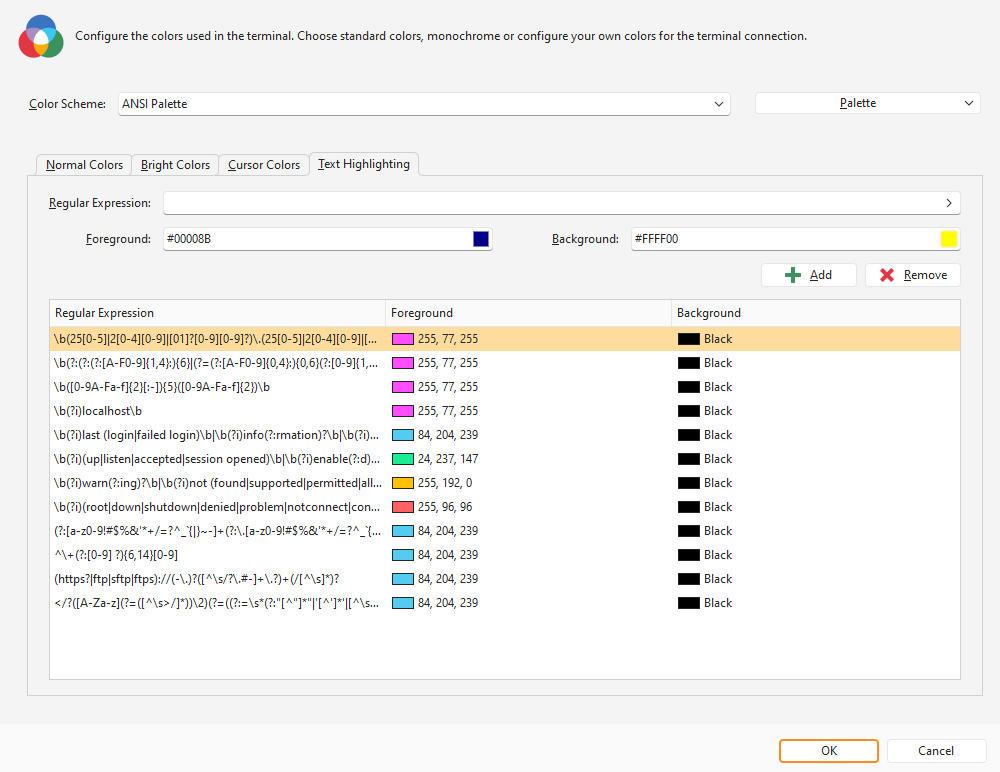This screenshot has width=1000, height=772.
Task: Expand the Palette dropdown button
Action: [x=867, y=104]
